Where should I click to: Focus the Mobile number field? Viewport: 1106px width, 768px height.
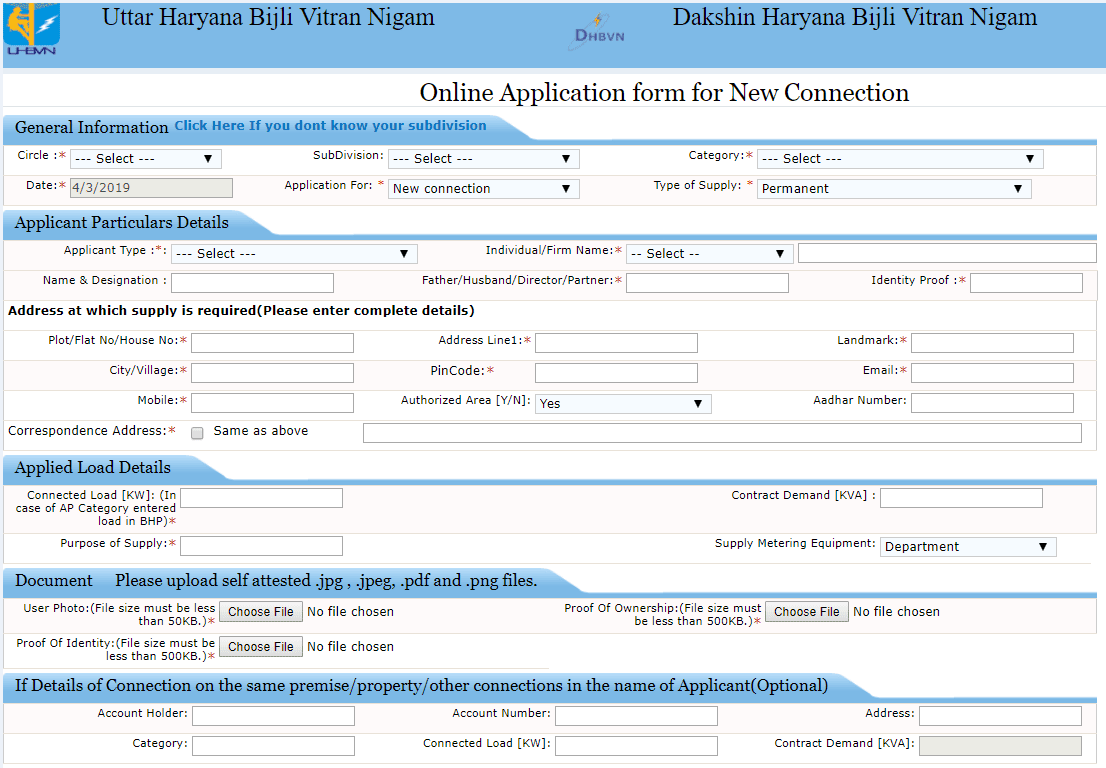coord(272,403)
